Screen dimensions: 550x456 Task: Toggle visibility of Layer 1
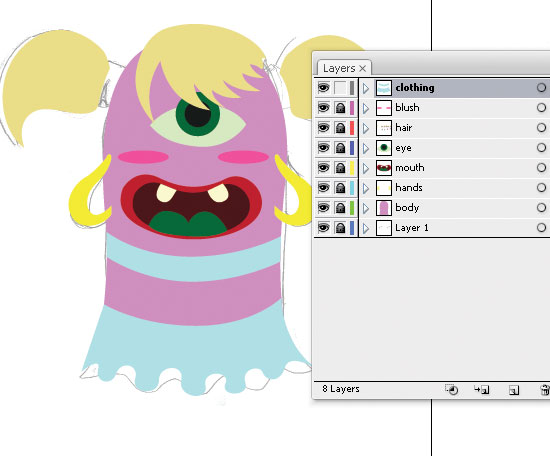[323, 228]
